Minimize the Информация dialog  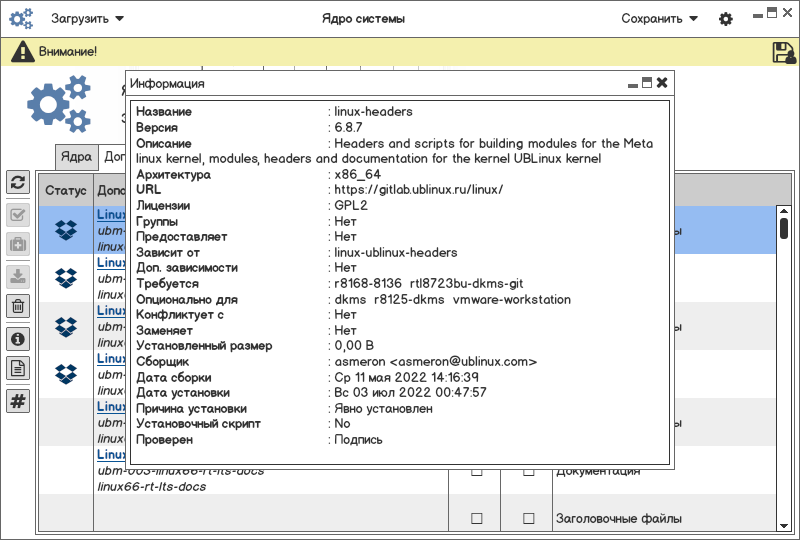click(x=633, y=85)
